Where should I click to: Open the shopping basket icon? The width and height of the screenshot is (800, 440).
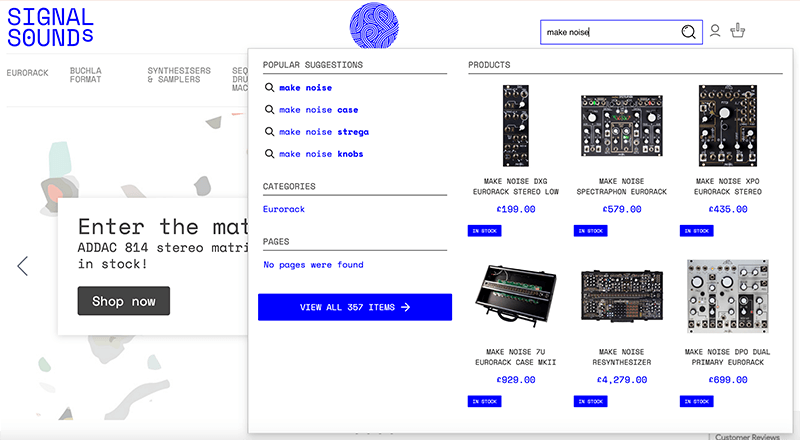737,31
